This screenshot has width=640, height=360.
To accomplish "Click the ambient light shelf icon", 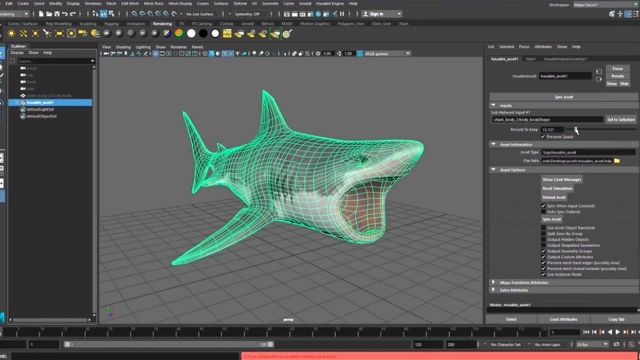I will (x=11, y=33).
